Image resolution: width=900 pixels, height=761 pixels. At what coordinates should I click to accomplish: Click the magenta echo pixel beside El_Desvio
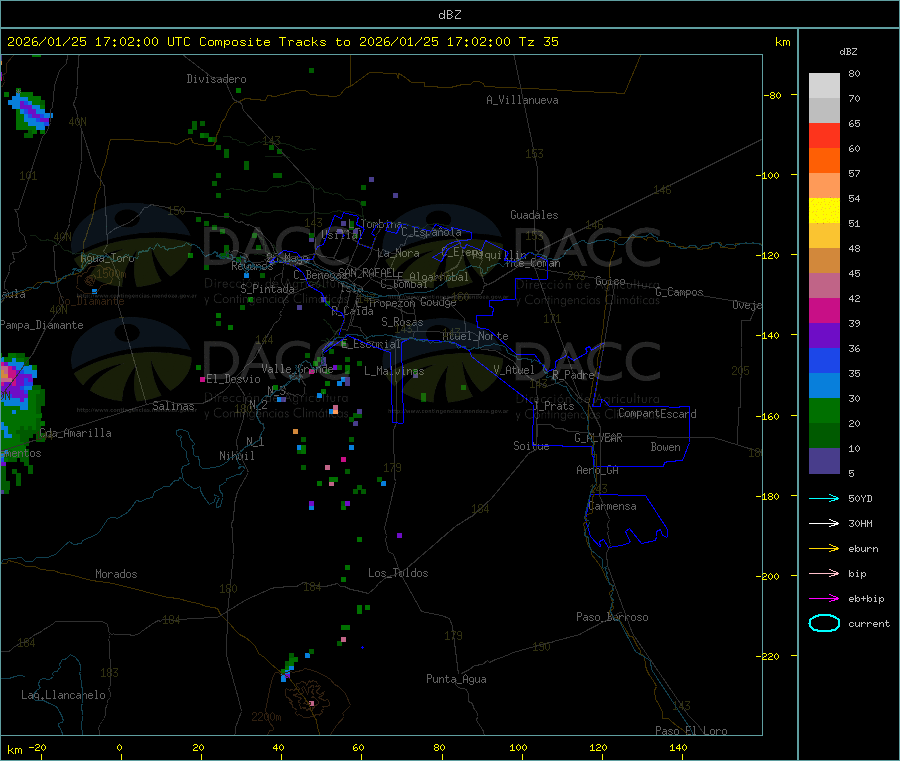(x=202, y=379)
